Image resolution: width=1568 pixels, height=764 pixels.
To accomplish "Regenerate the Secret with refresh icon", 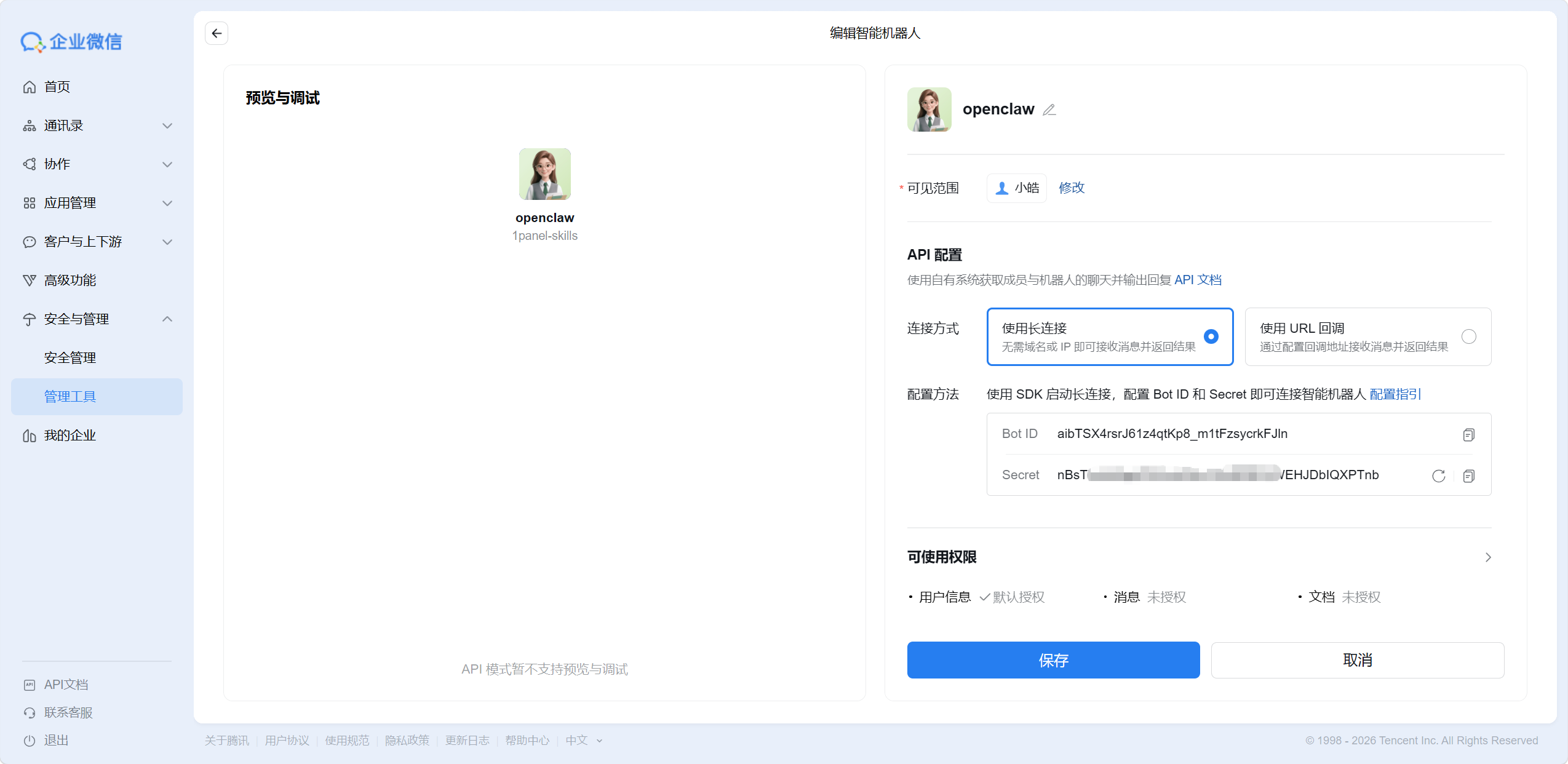I will [1438, 476].
